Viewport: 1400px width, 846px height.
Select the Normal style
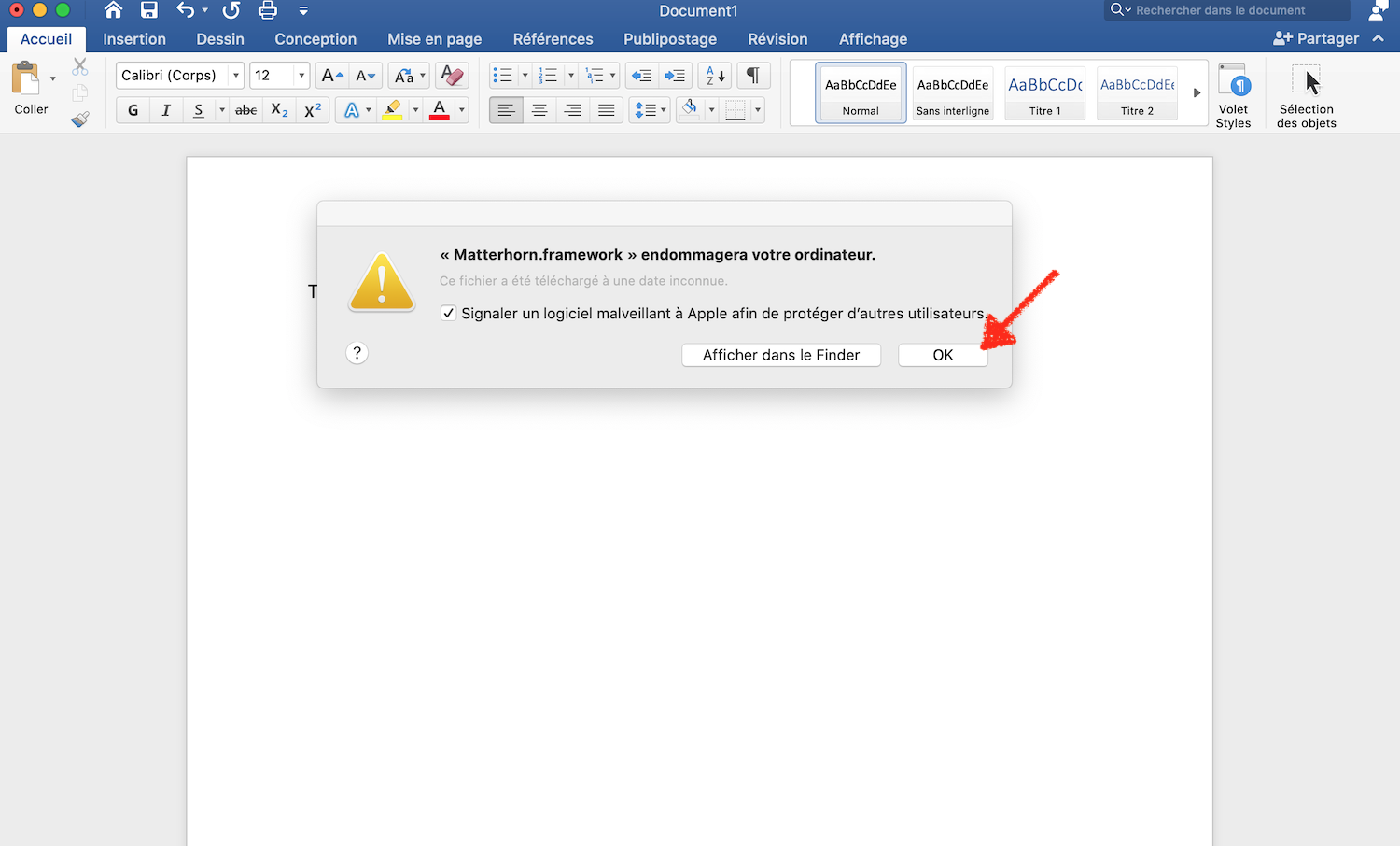coord(861,92)
